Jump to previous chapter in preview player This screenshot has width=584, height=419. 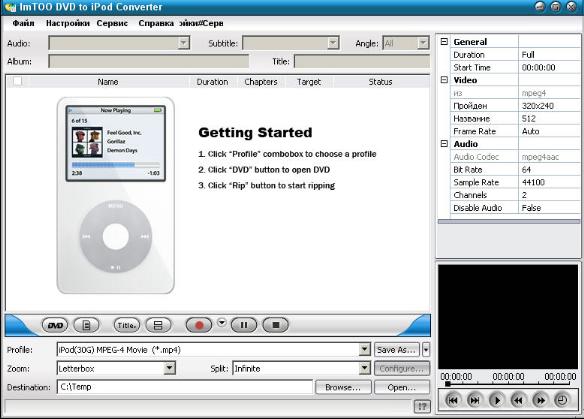click(x=453, y=400)
